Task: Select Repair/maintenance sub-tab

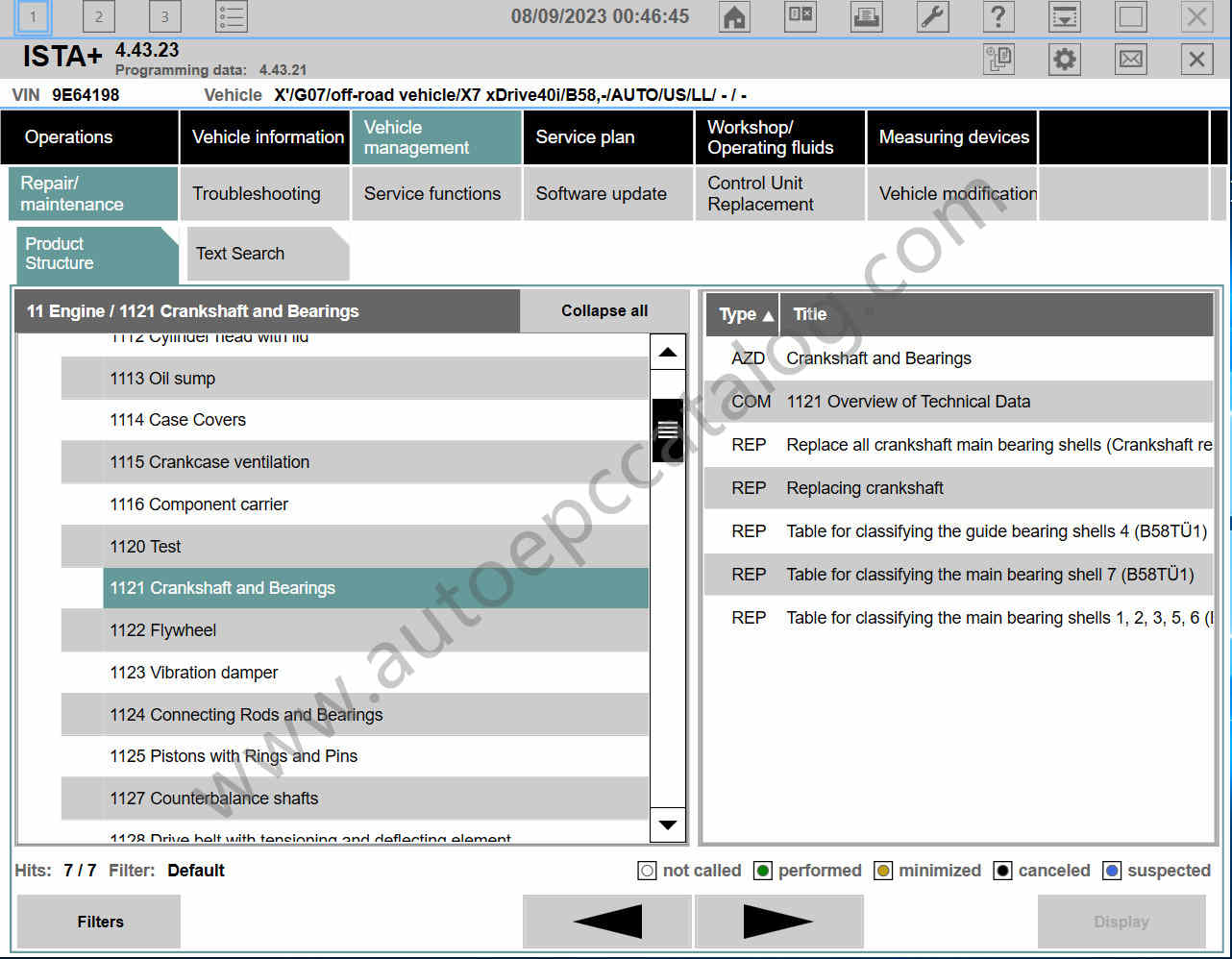Action: pos(93,194)
